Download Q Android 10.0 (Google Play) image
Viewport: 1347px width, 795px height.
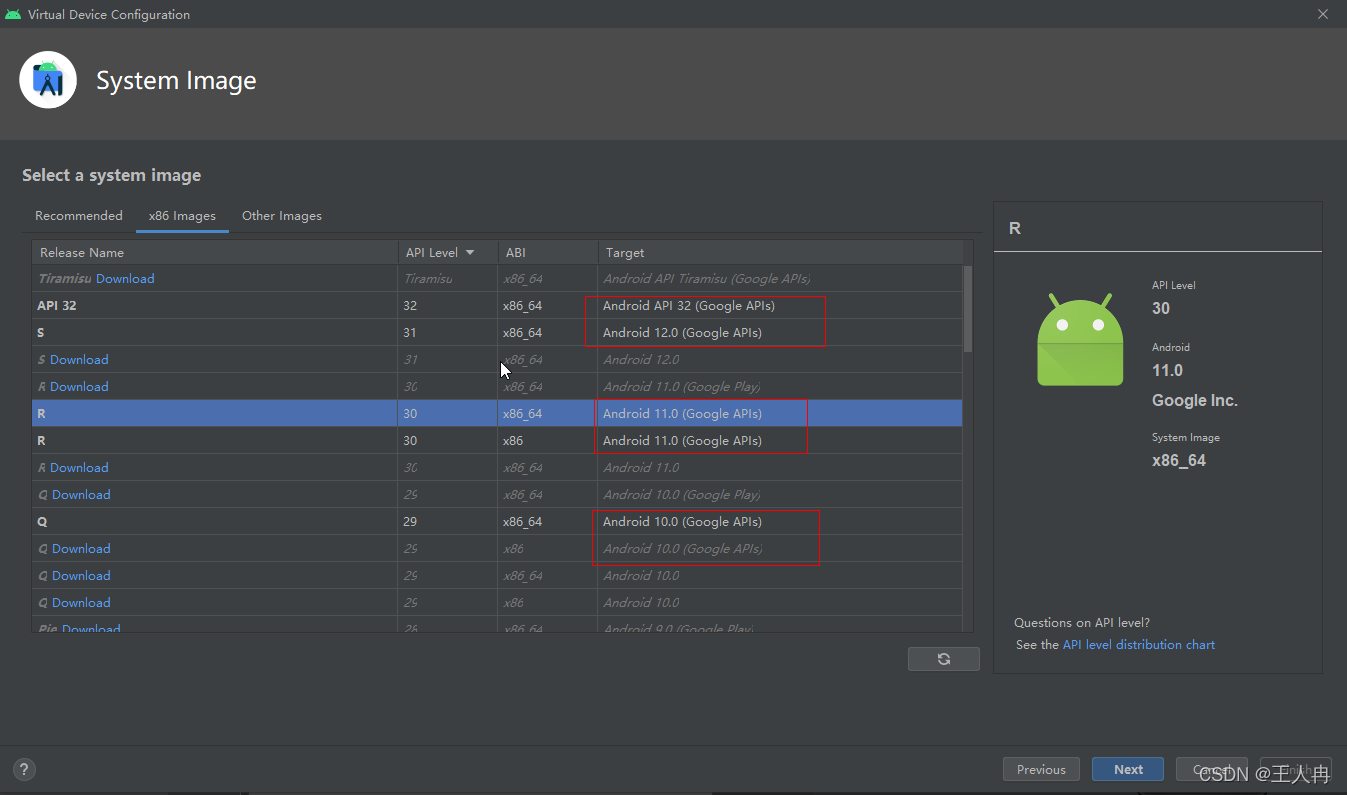tap(81, 495)
